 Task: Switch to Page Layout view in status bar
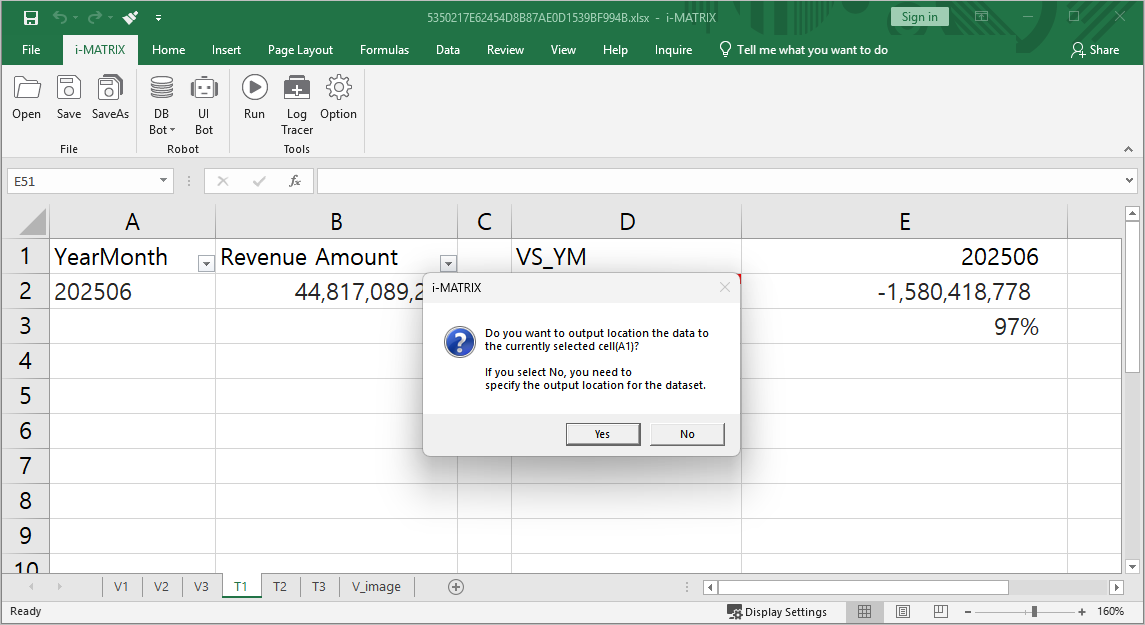pos(903,611)
